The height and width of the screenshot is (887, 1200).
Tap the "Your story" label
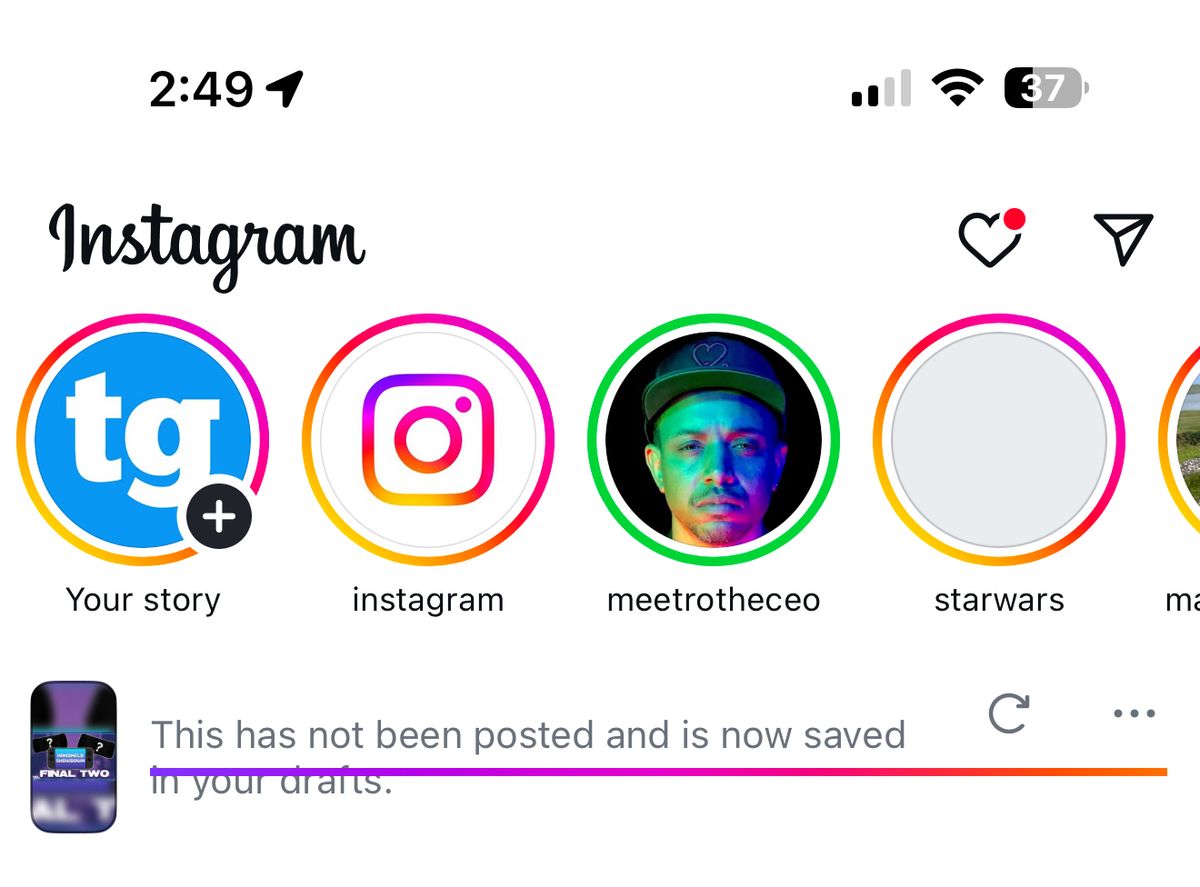pyautogui.click(x=143, y=600)
